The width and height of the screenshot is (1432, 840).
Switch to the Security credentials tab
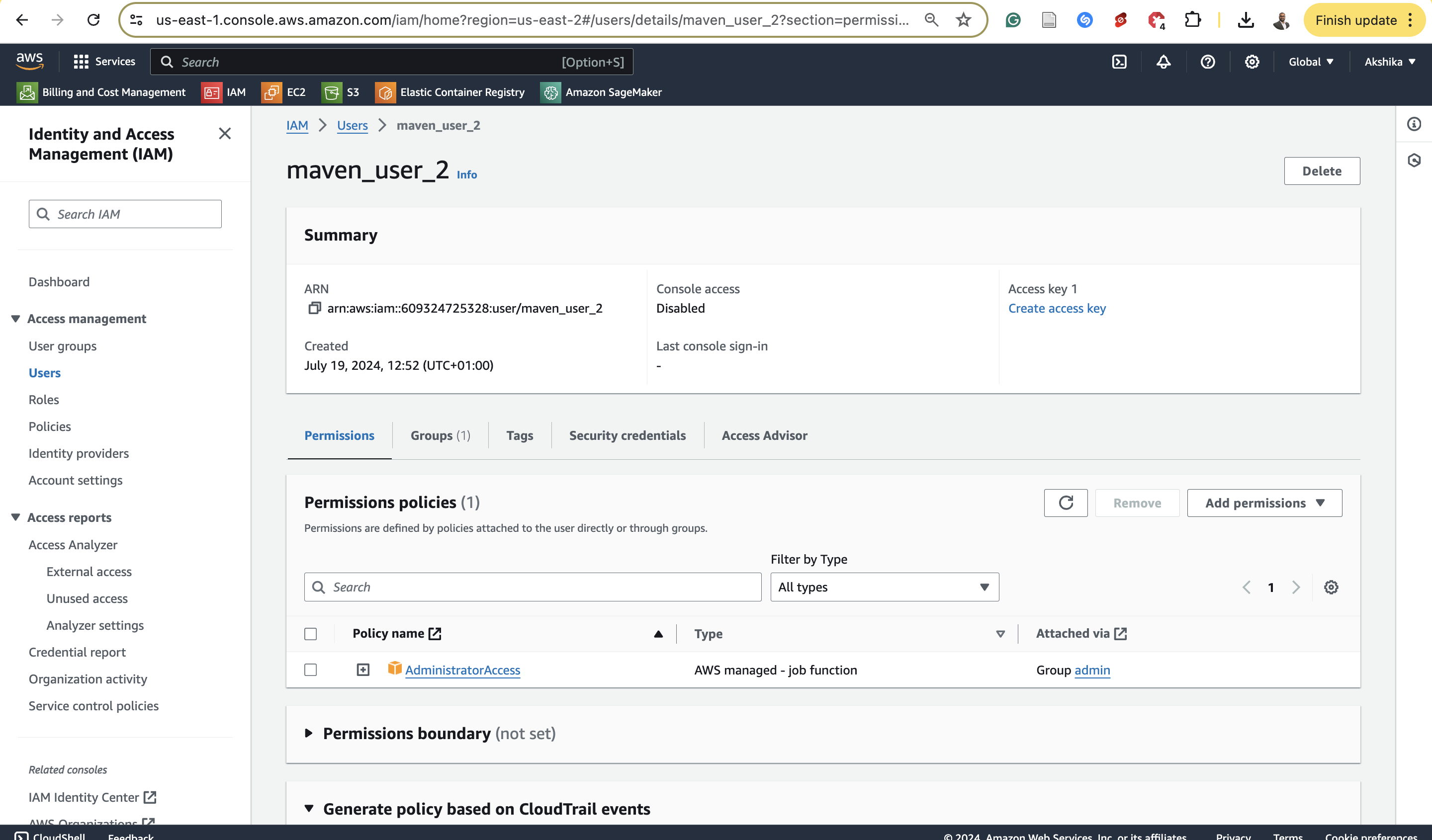pos(627,435)
